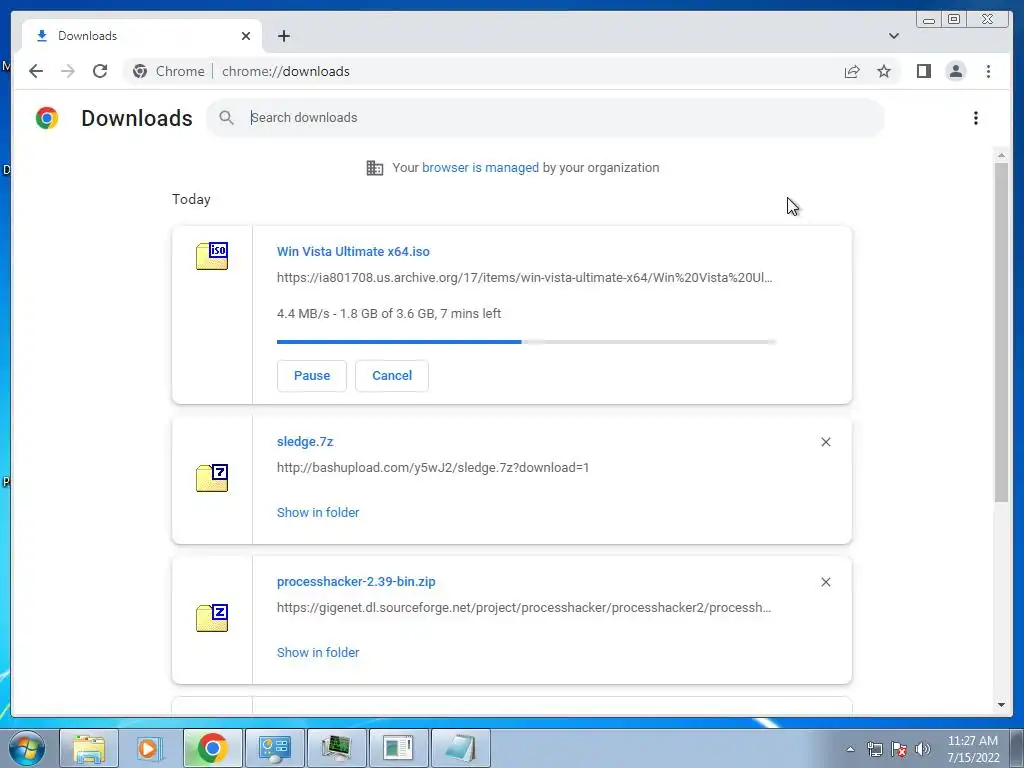Click the scrollbar up arrow
Viewport: 1024px width, 768px height.
(x=1001, y=155)
